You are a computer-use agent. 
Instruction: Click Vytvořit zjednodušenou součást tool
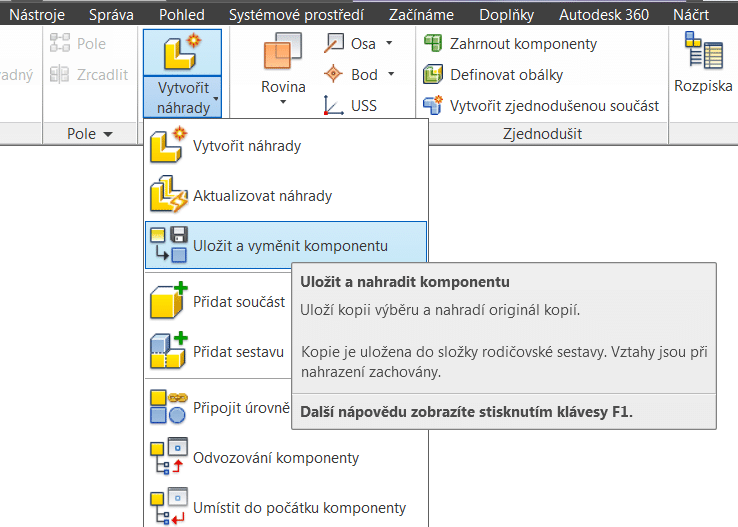coord(541,105)
